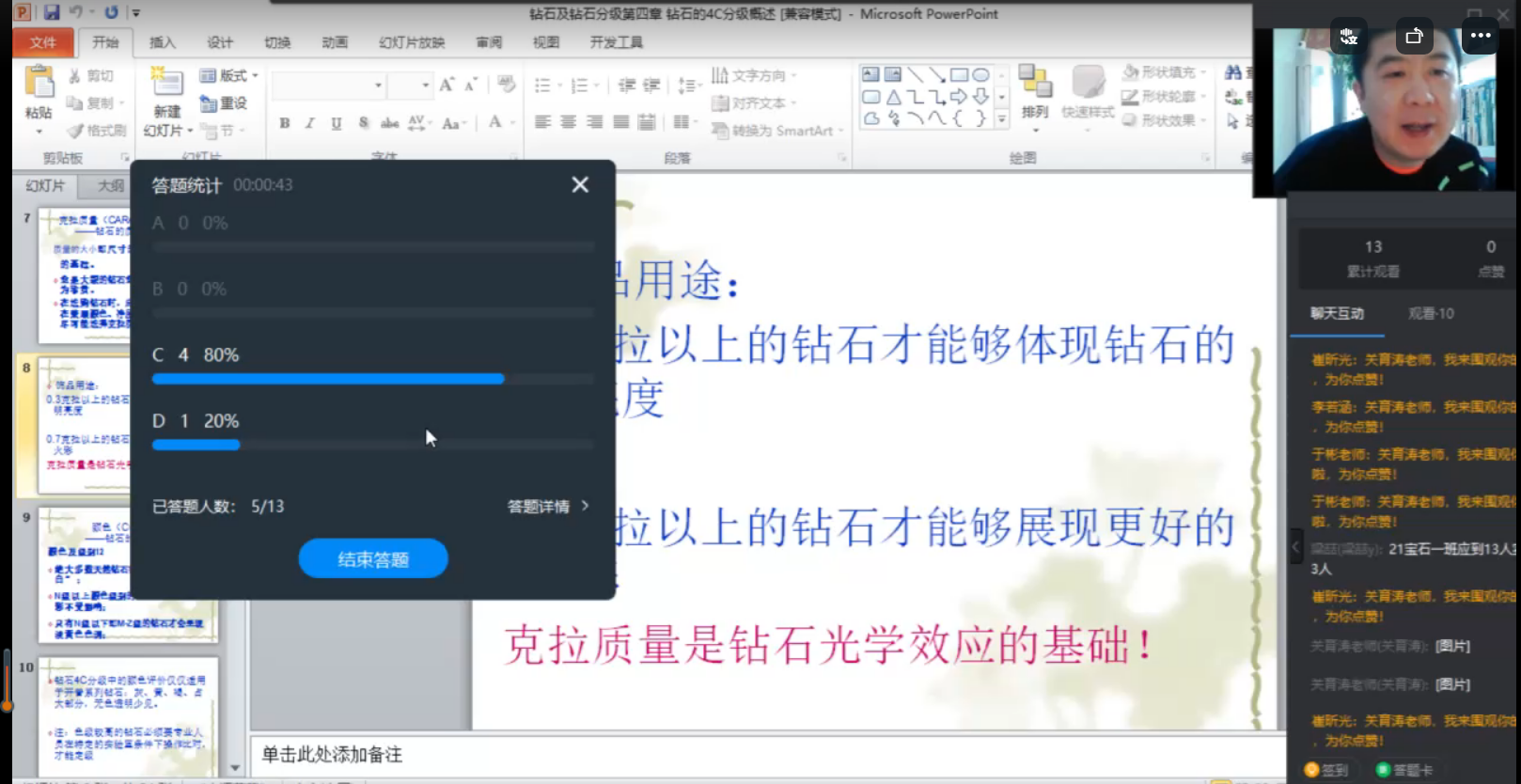Viewport: 1521px width, 784px height.
Task: Click the Save icon in quick access toolbar
Action: coord(51,12)
